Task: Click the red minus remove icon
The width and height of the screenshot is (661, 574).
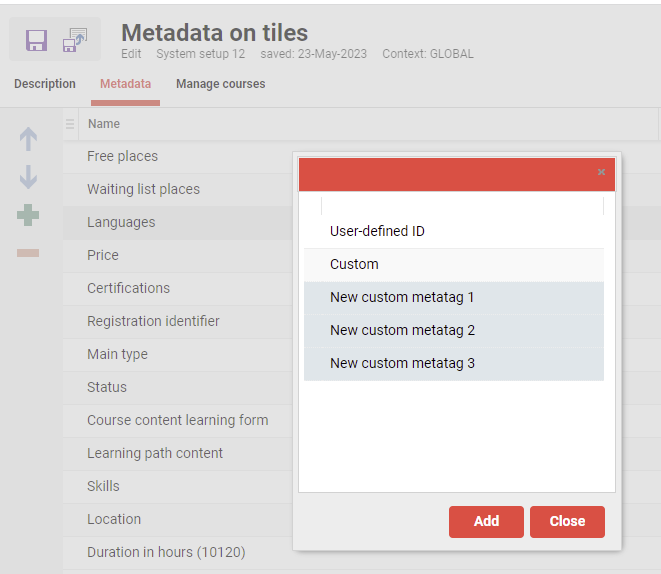Action: 28,253
